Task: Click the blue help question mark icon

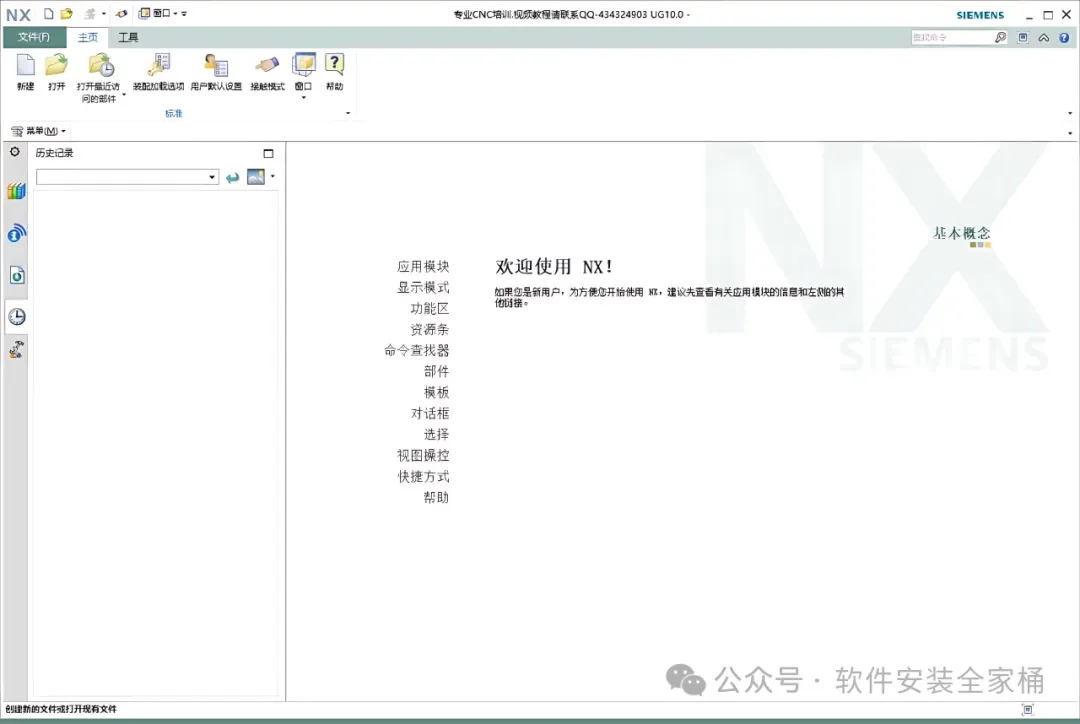Action: pos(1064,38)
